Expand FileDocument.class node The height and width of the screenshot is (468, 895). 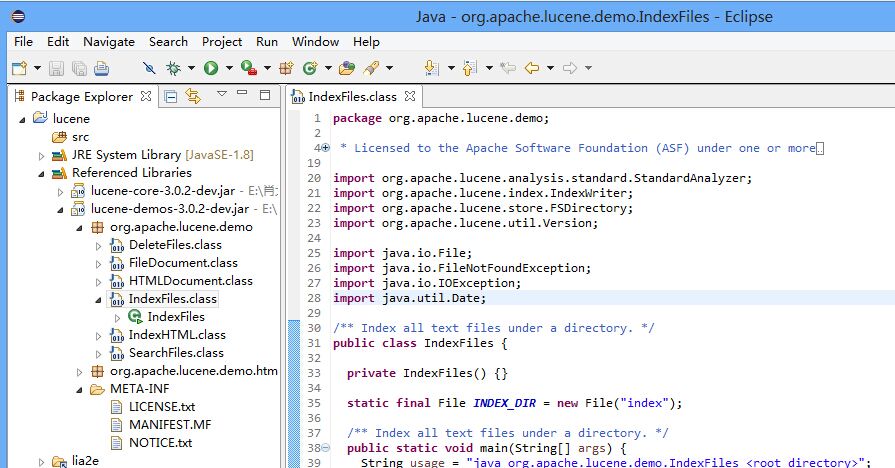(x=98, y=264)
